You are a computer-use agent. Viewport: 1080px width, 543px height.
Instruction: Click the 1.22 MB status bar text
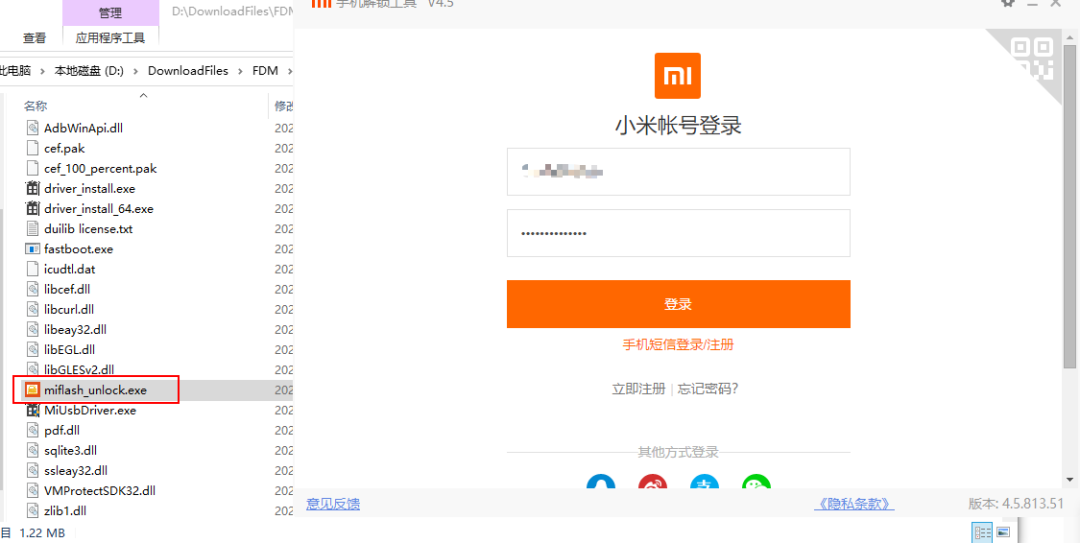tap(42, 533)
